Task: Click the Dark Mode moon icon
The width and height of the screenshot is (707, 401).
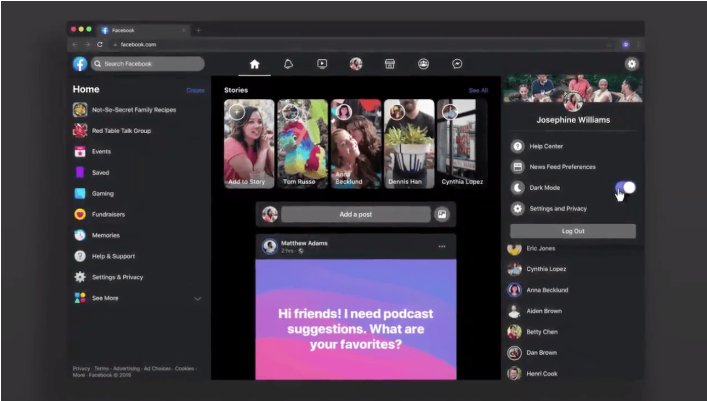Action: [x=518, y=188]
